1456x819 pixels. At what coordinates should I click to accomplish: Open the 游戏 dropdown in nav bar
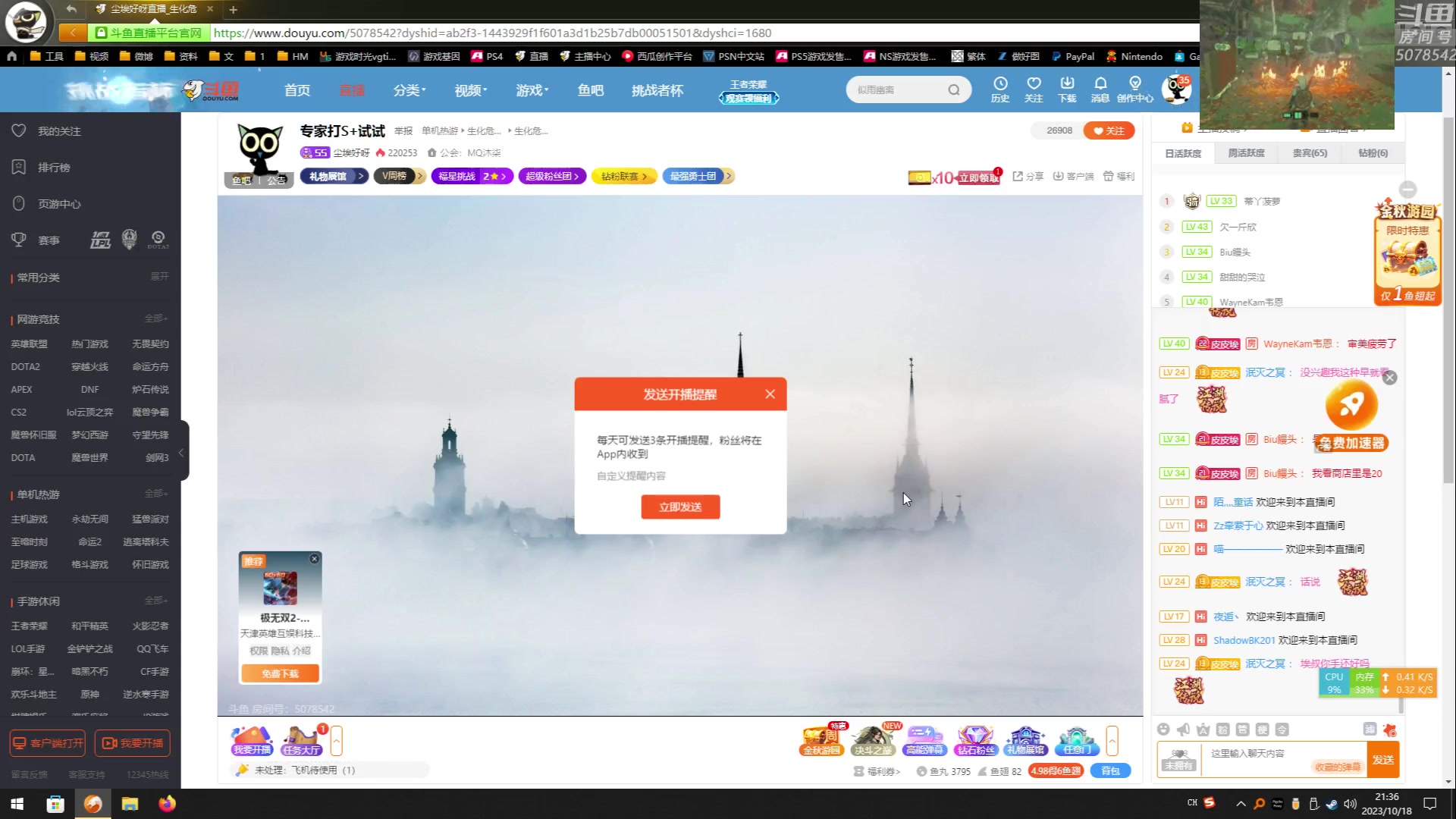[532, 90]
